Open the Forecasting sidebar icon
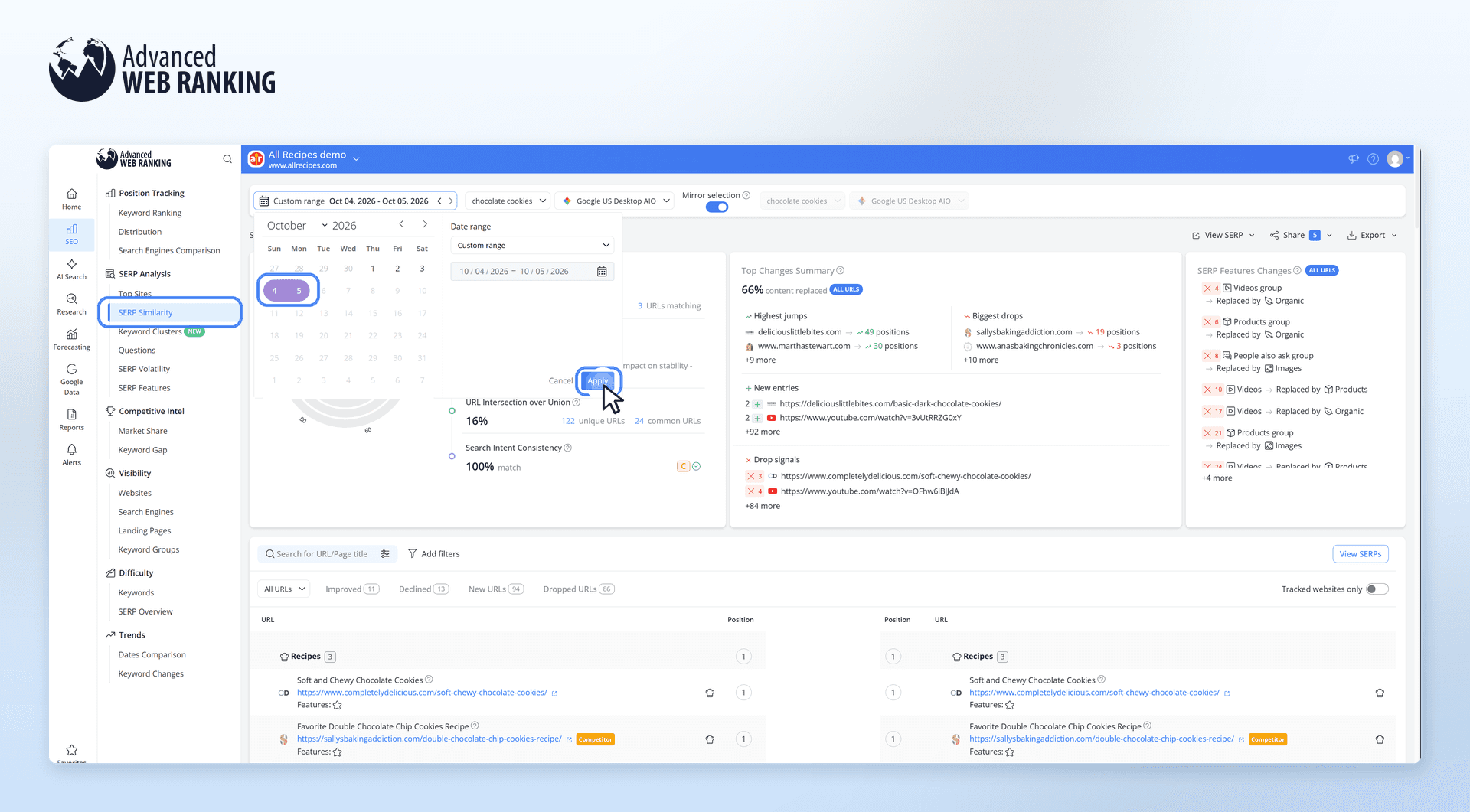This screenshot has height=812, width=1470. click(71, 340)
